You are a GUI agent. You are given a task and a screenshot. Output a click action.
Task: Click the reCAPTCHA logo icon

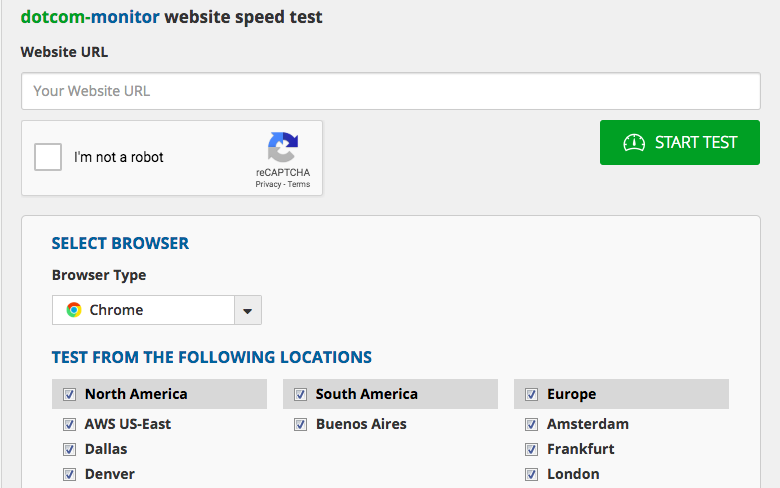pos(283,147)
